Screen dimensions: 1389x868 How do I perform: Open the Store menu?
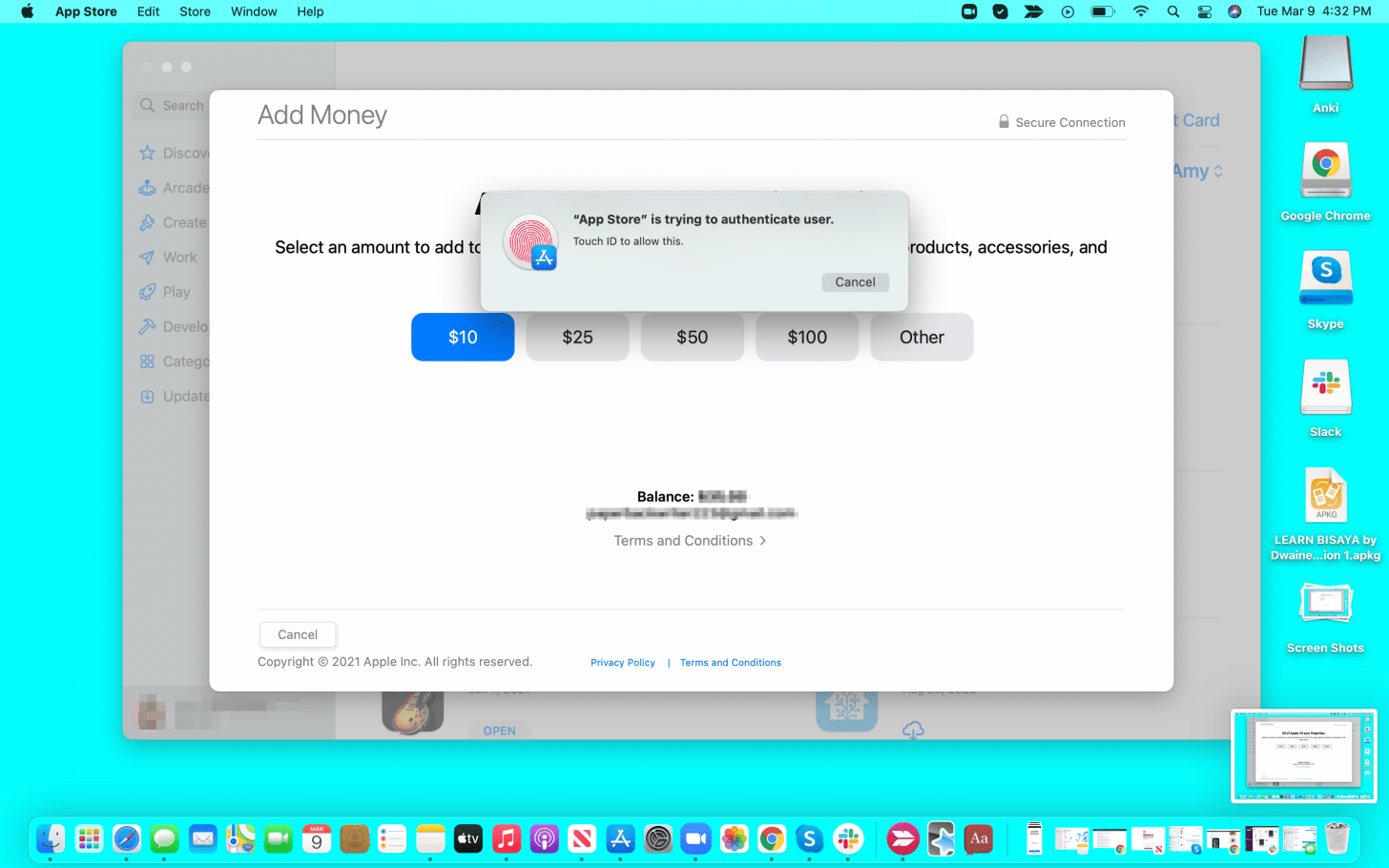point(195,11)
